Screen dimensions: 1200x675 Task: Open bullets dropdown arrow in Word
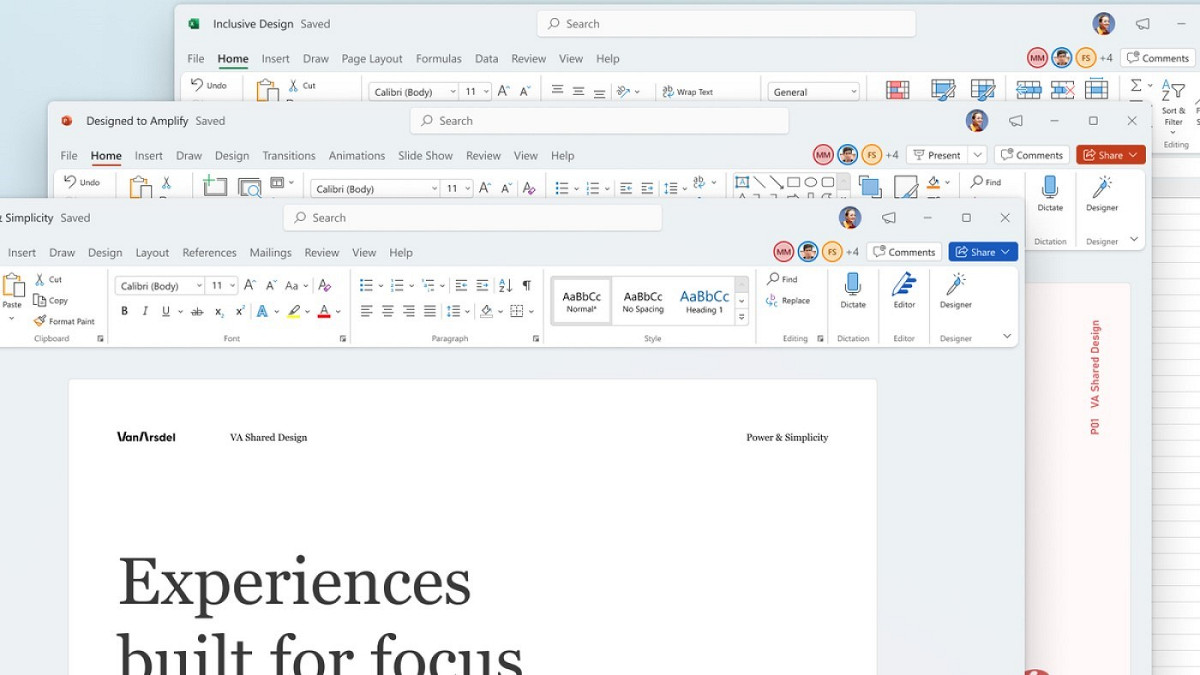[380, 286]
